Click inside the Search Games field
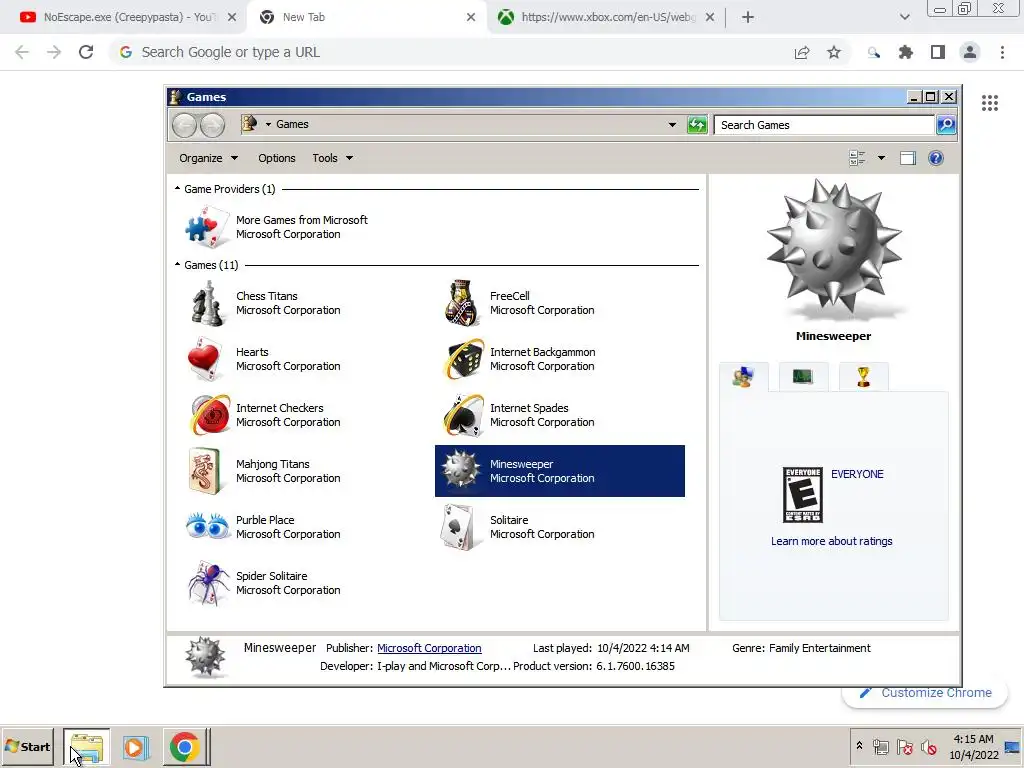 (x=825, y=125)
